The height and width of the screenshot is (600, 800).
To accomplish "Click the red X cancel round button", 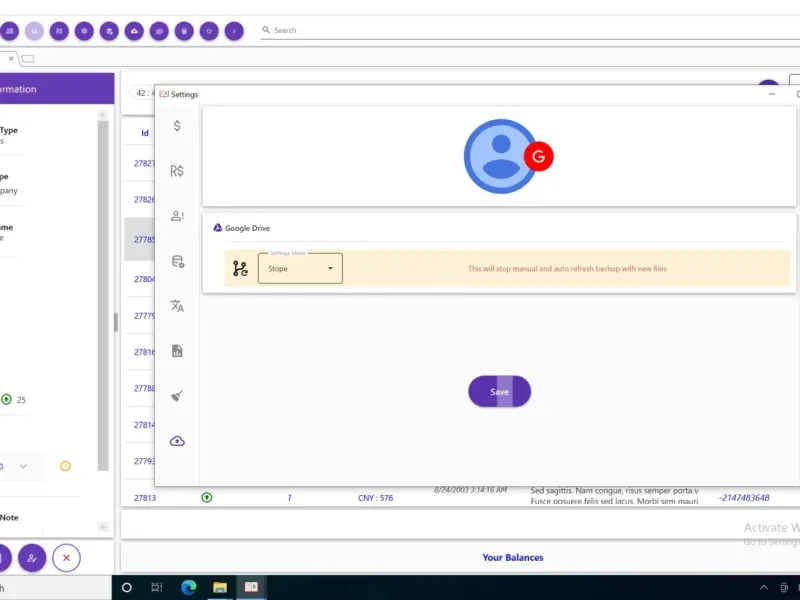I will [66, 558].
